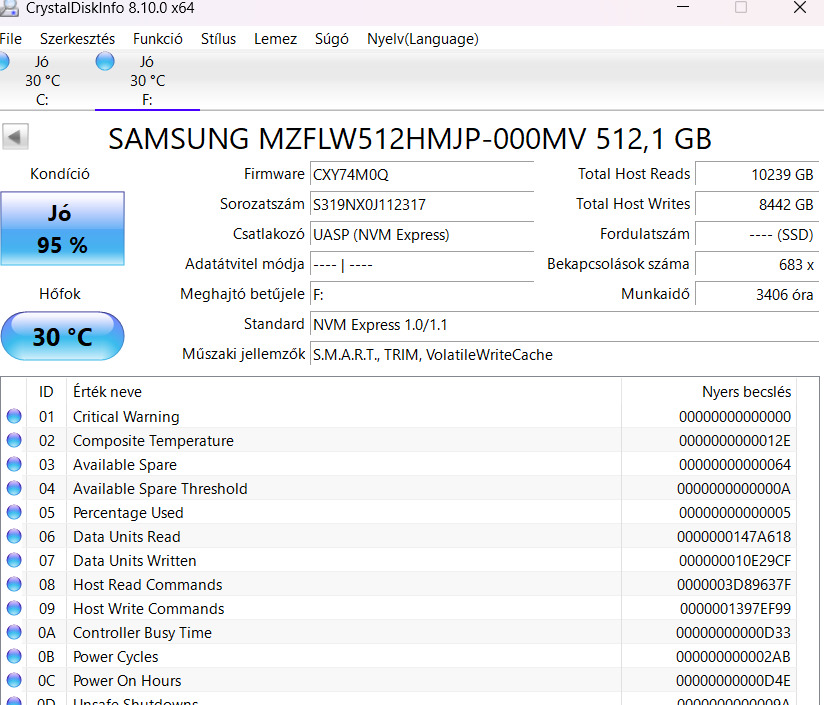The height and width of the screenshot is (705, 824).
Task: Click status orb for Data Units Written row
Action: click(14, 561)
